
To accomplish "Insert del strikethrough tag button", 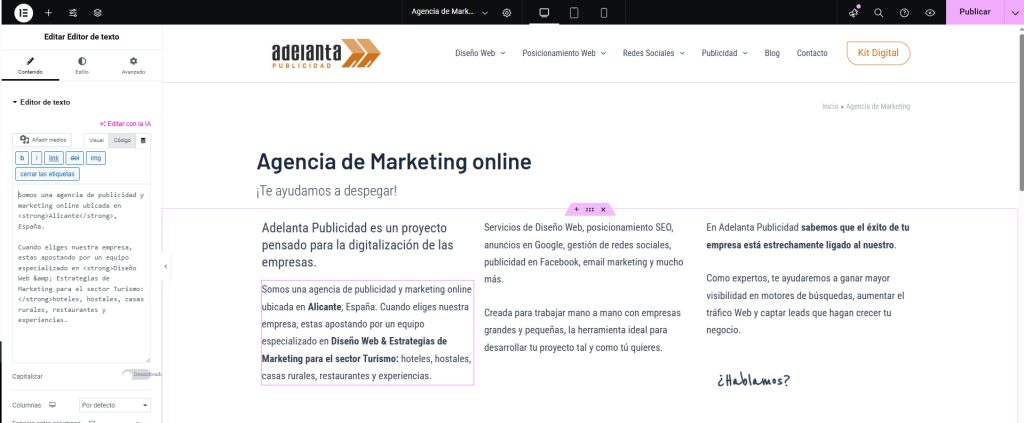I will (74, 158).
